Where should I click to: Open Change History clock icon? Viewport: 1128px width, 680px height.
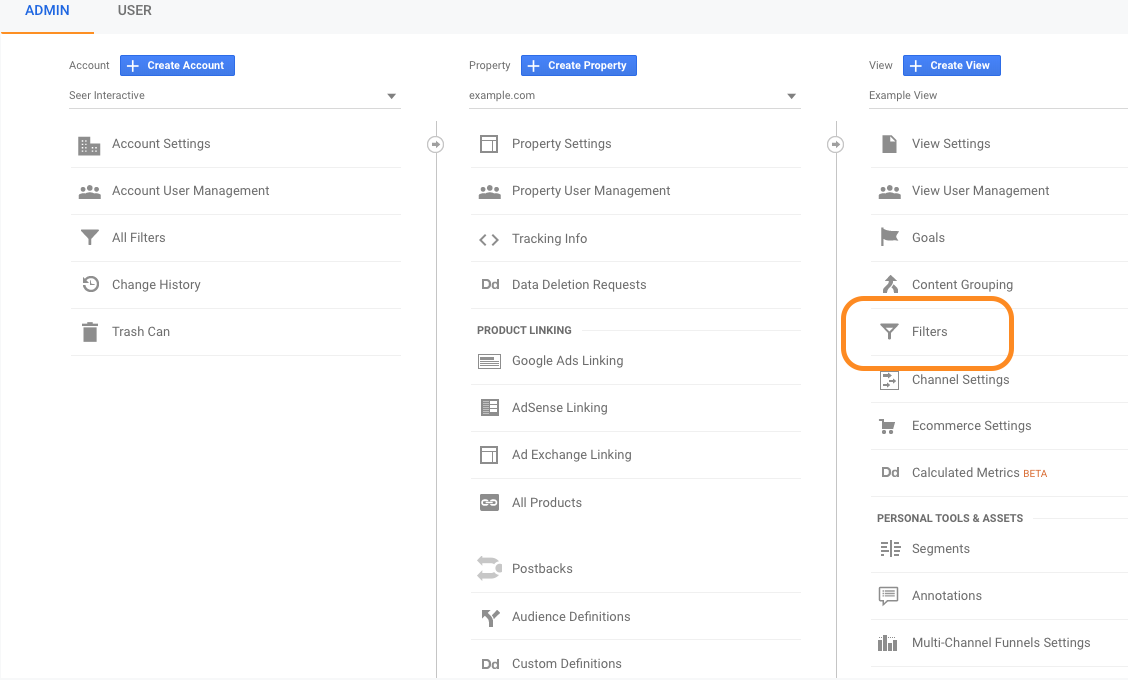[x=89, y=285]
